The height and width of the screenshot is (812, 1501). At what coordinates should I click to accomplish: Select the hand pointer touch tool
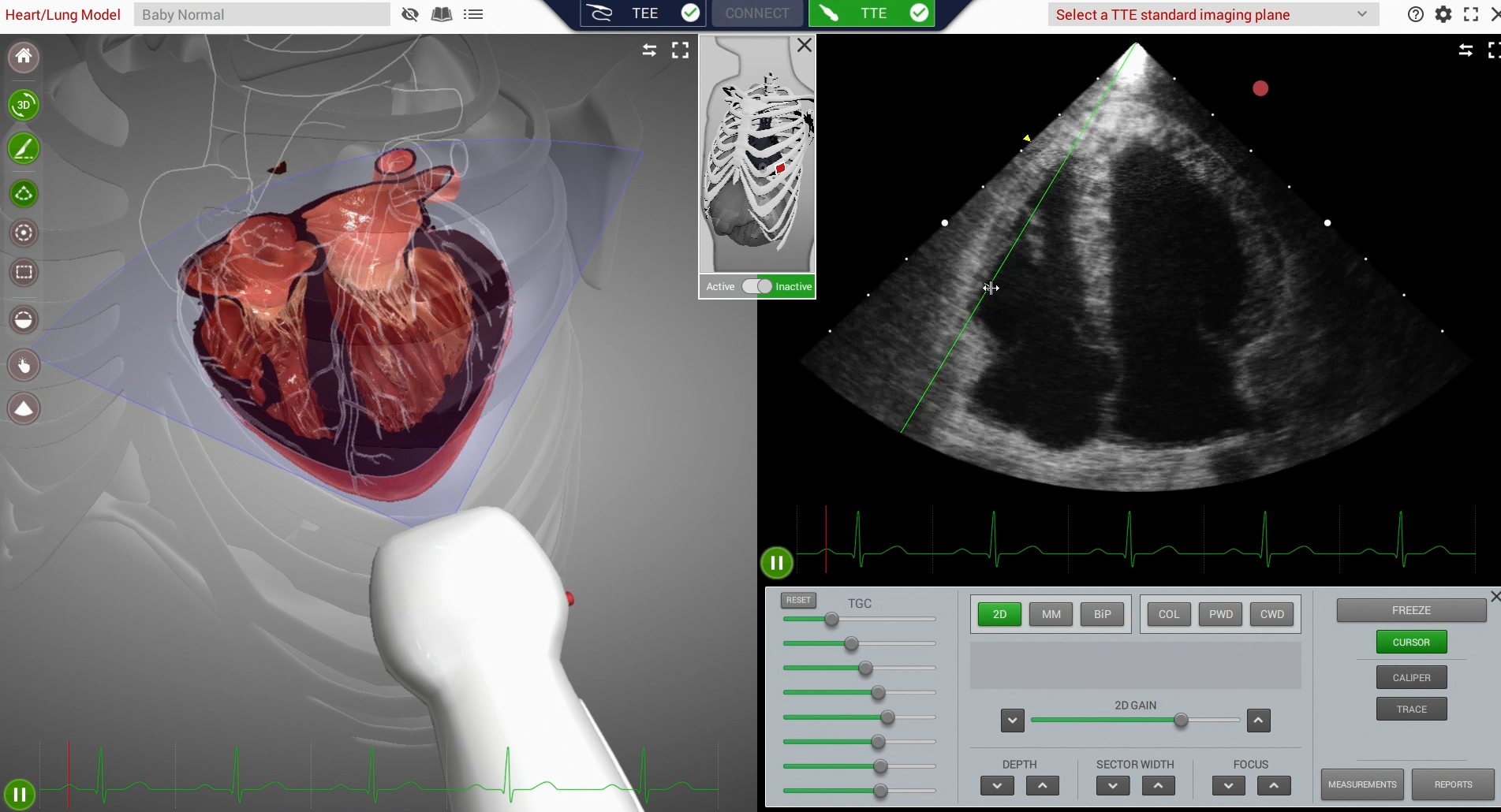click(x=24, y=365)
